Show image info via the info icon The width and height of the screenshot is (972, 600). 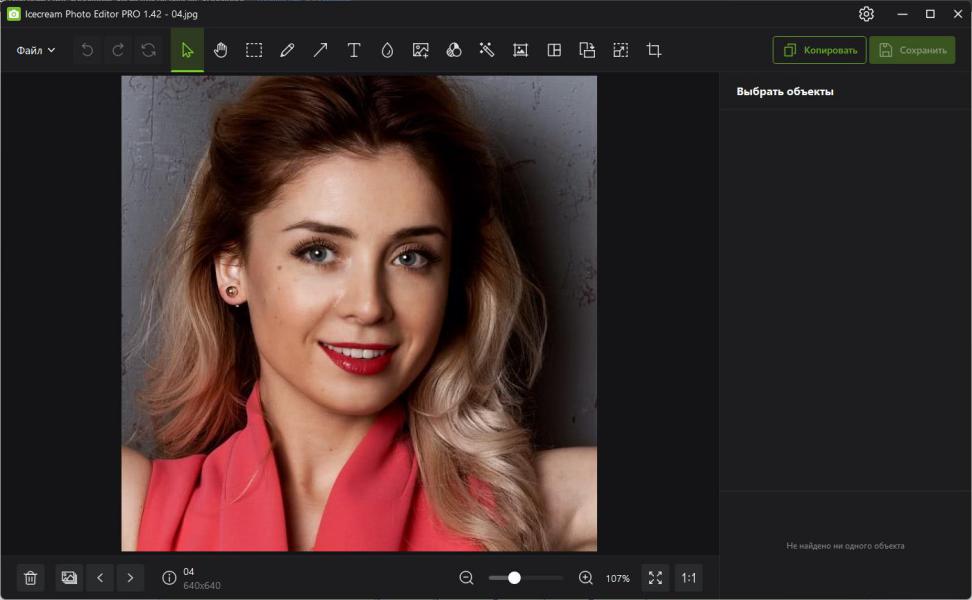(169, 578)
